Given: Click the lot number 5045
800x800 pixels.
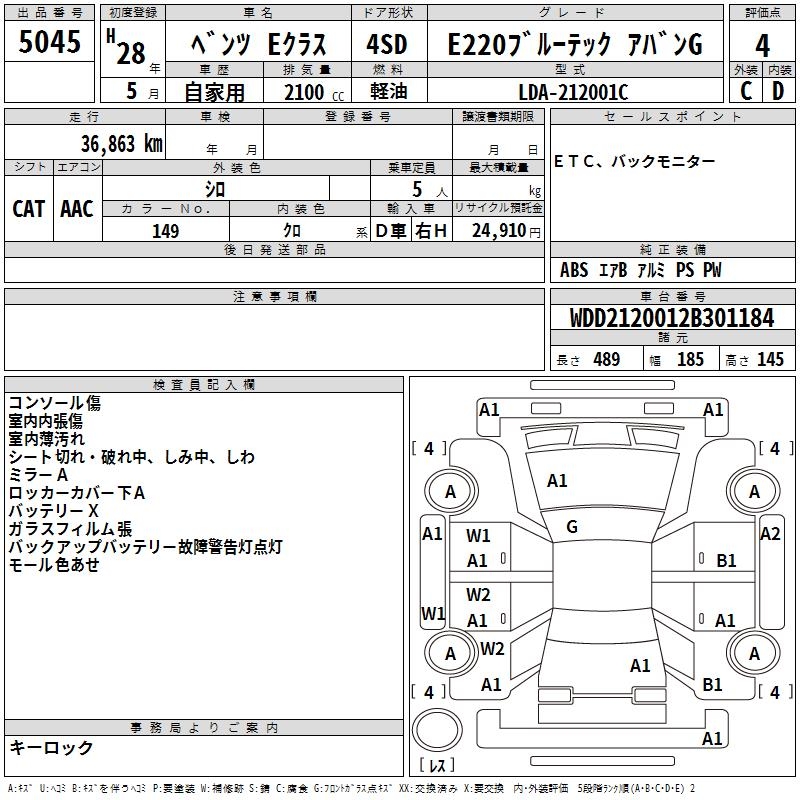Looking at the screenshot, I should 49,41.
